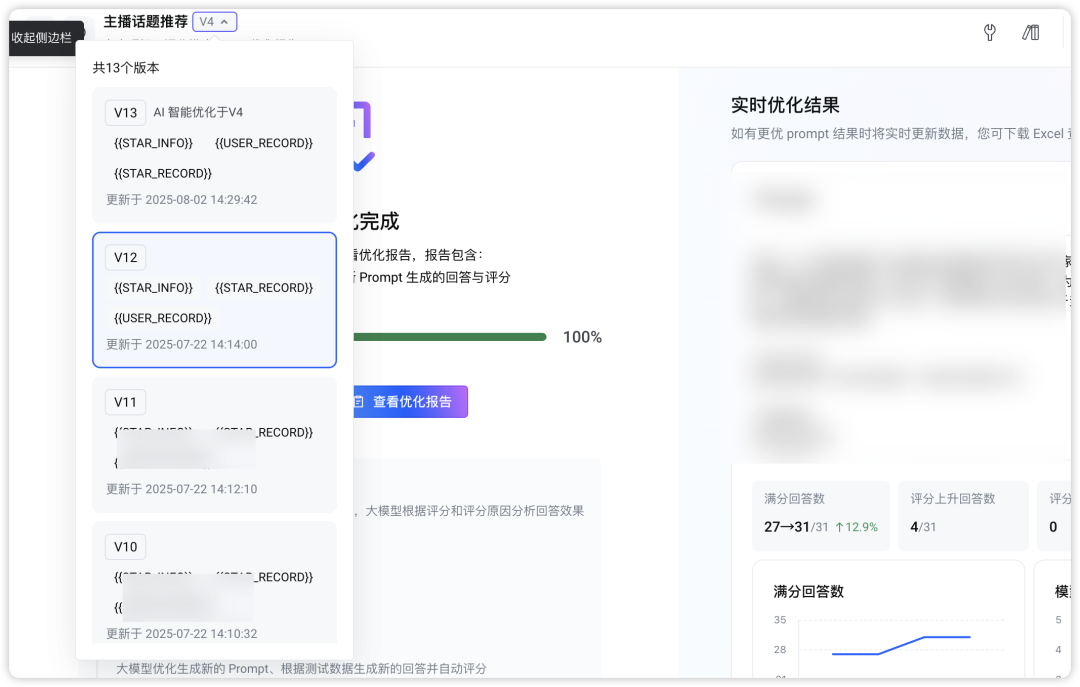Viewport: 1080px width, 687px height.
Task: Choose the V11 version updated 14:12:10
Action: (214, 445)
